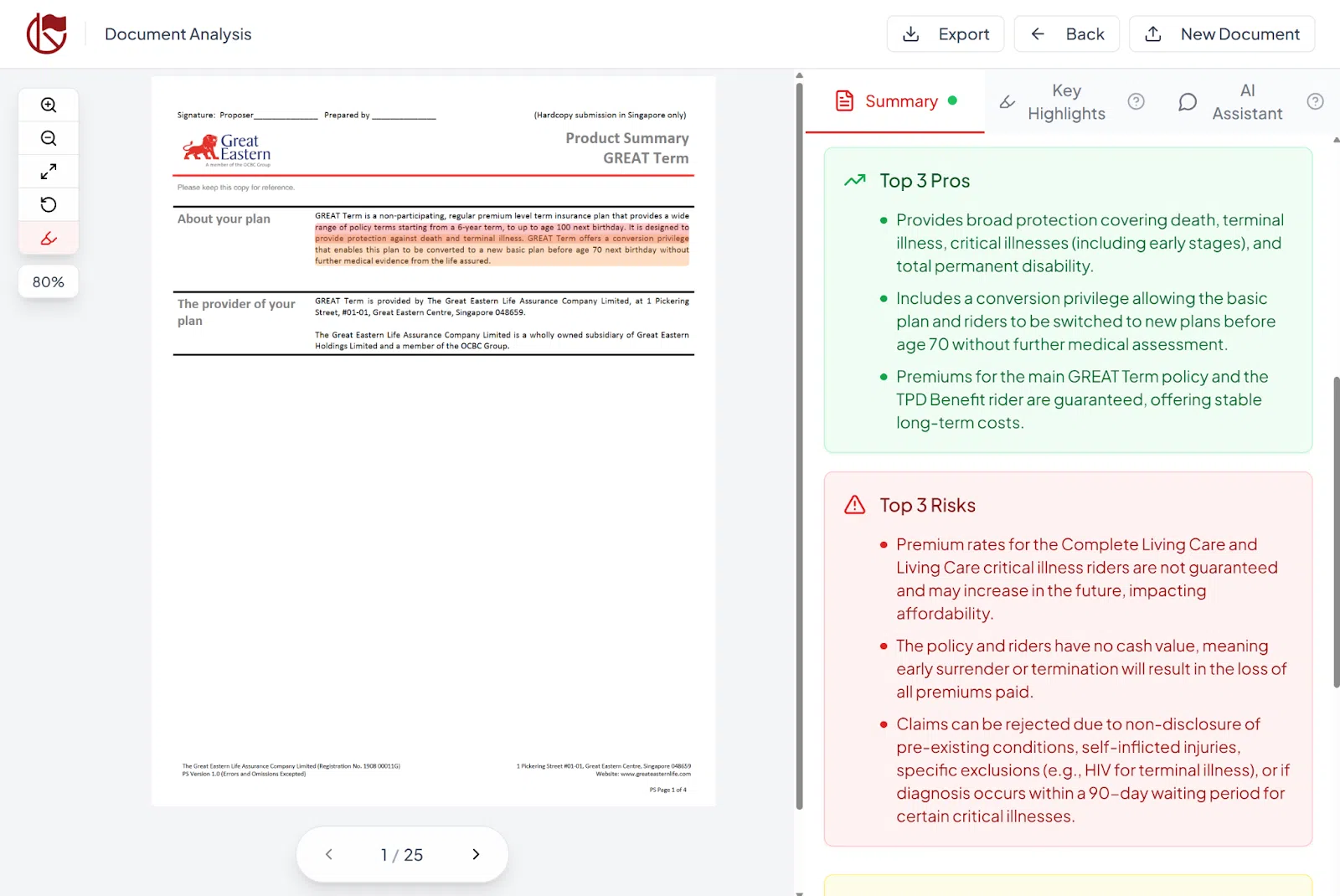Export the analyzed document
Viewport: 1340px width, 896px height.
click(946, 34)
